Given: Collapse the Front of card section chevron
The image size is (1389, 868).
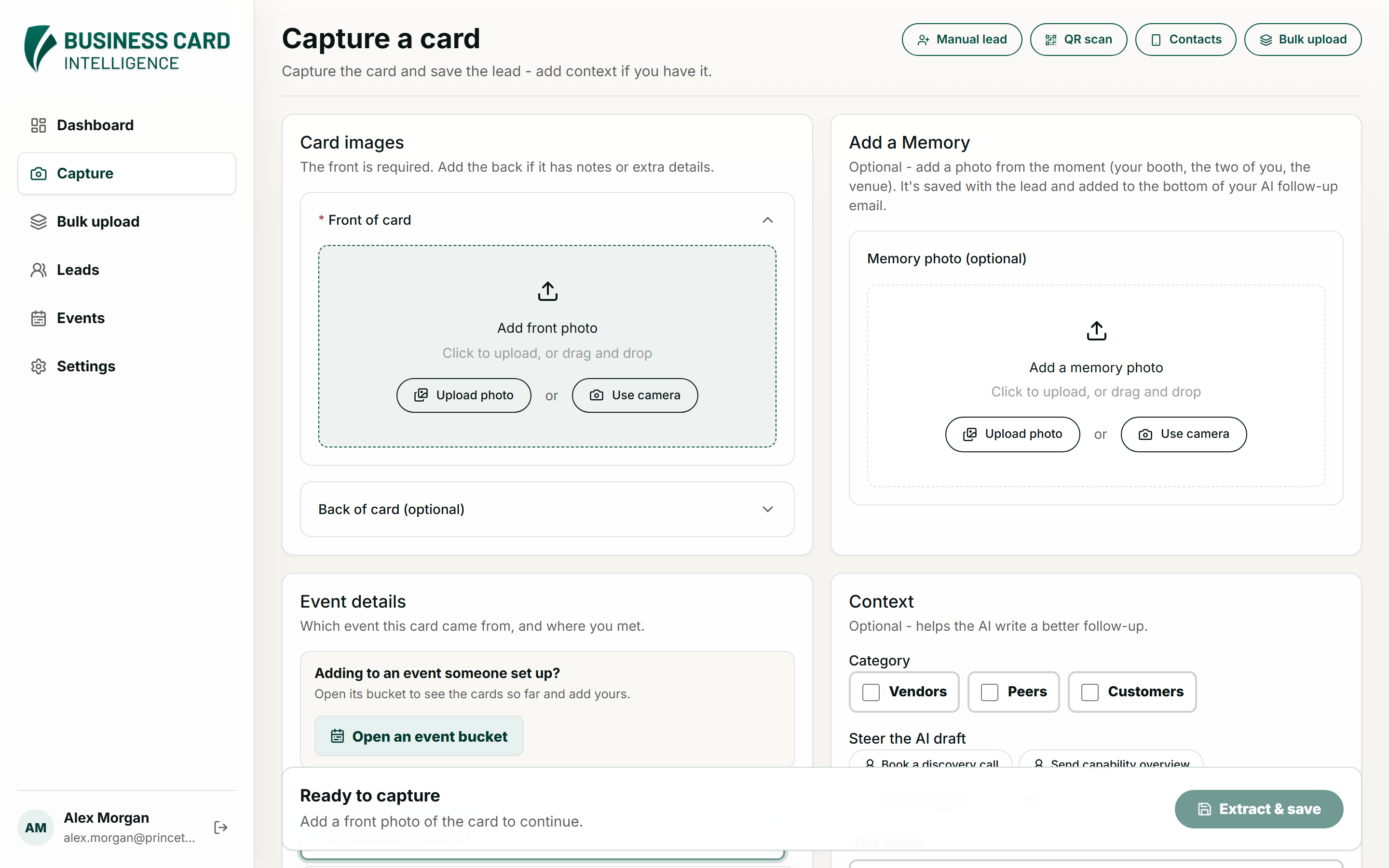Looking at the screenshot, I should coord(767,220).
